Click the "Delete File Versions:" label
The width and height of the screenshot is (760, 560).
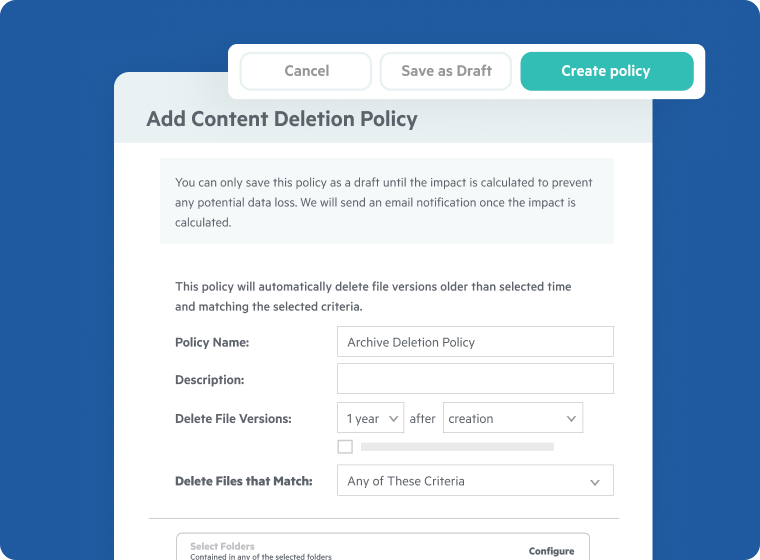click(233, 419)
